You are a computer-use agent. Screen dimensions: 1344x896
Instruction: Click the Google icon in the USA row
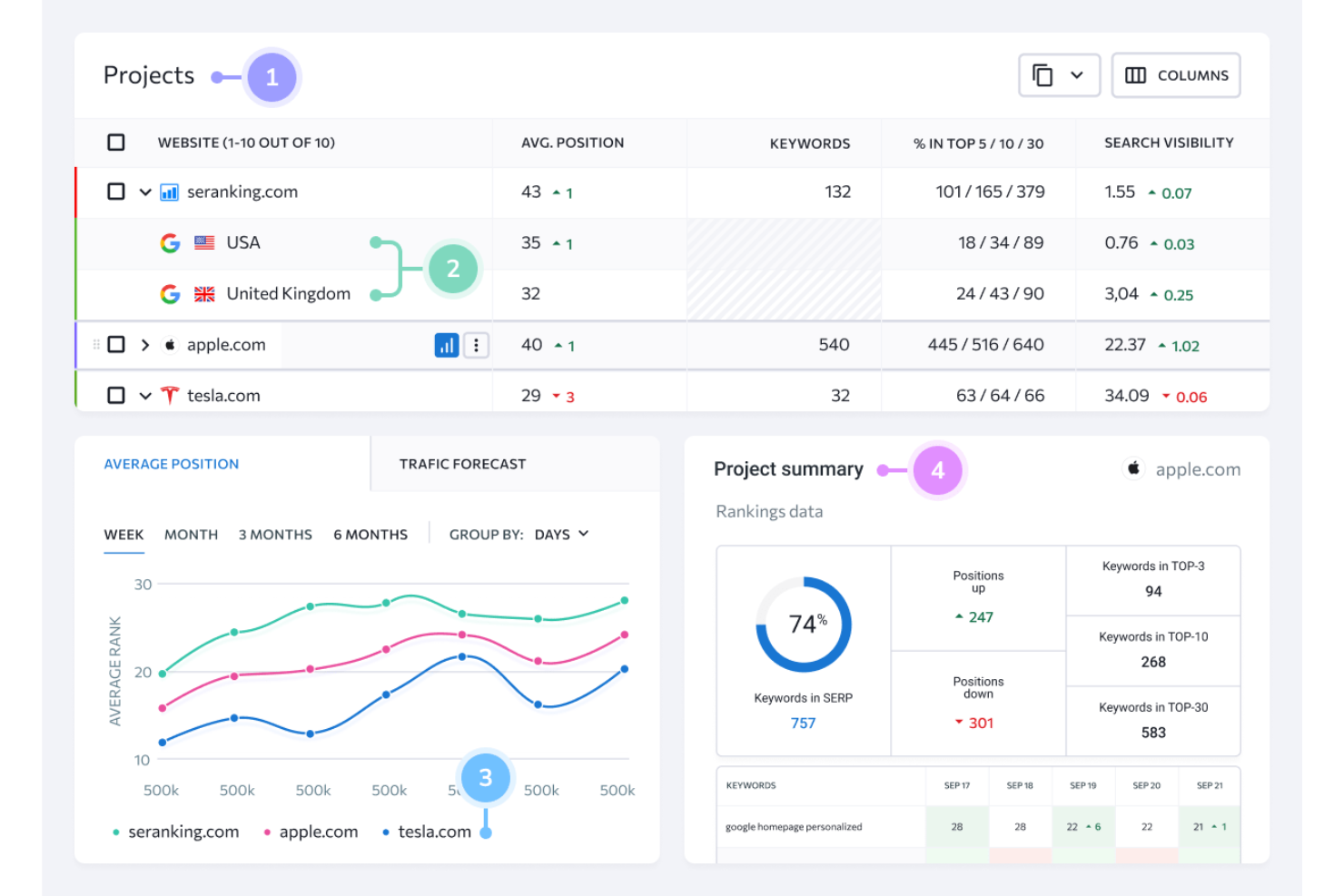click(x=170, y=243)
